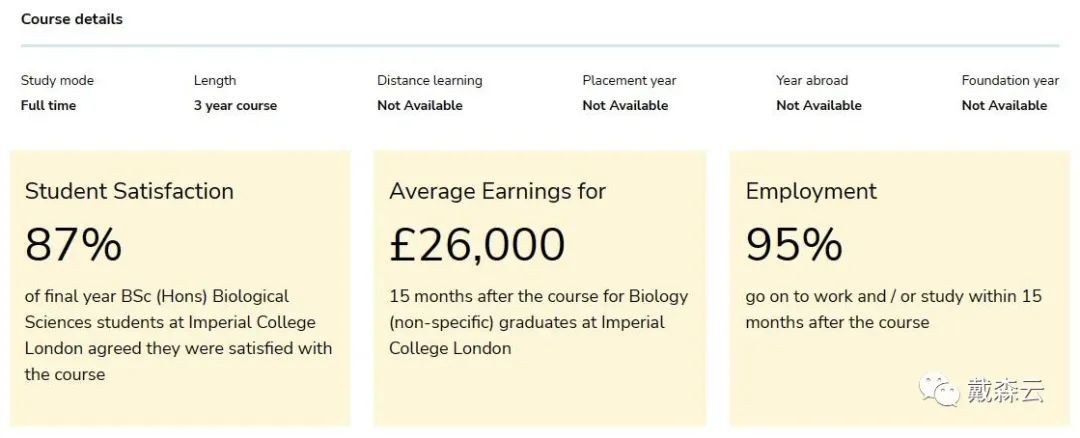Click the 87% satisfaction figure

click(73, 244)
